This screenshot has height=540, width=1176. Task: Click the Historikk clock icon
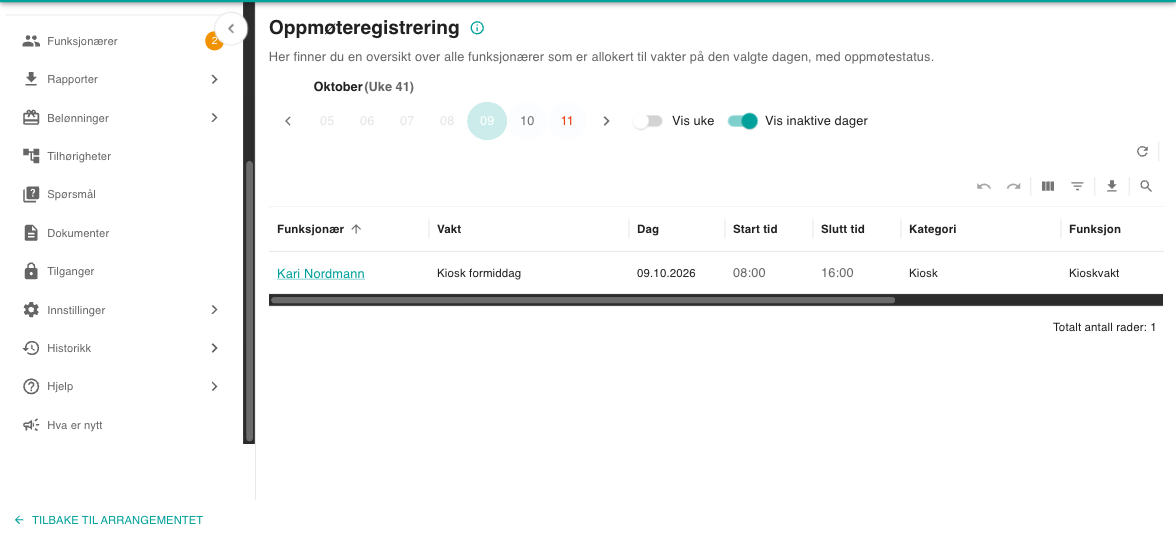(31, 348)
